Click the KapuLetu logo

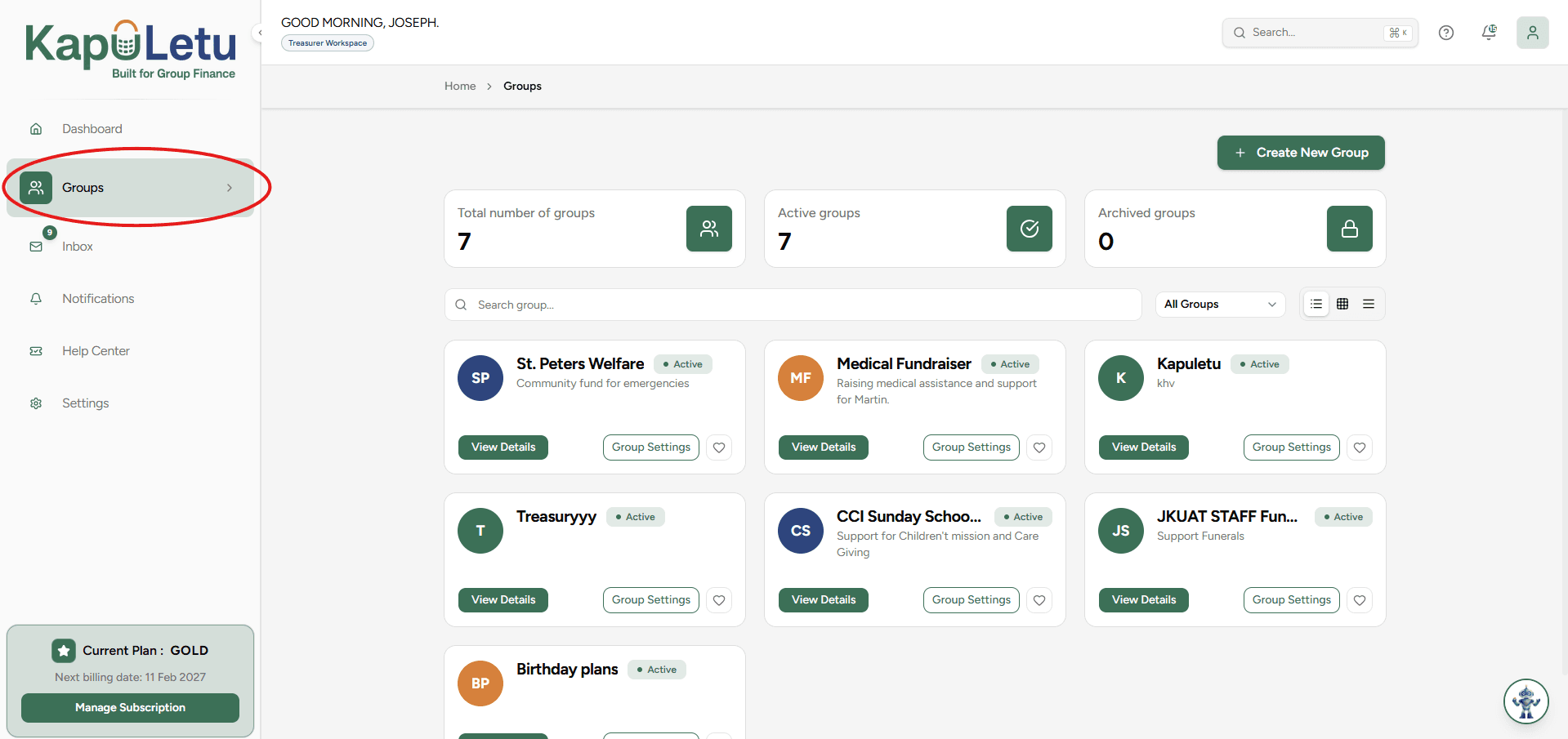[x=131, y=49]
